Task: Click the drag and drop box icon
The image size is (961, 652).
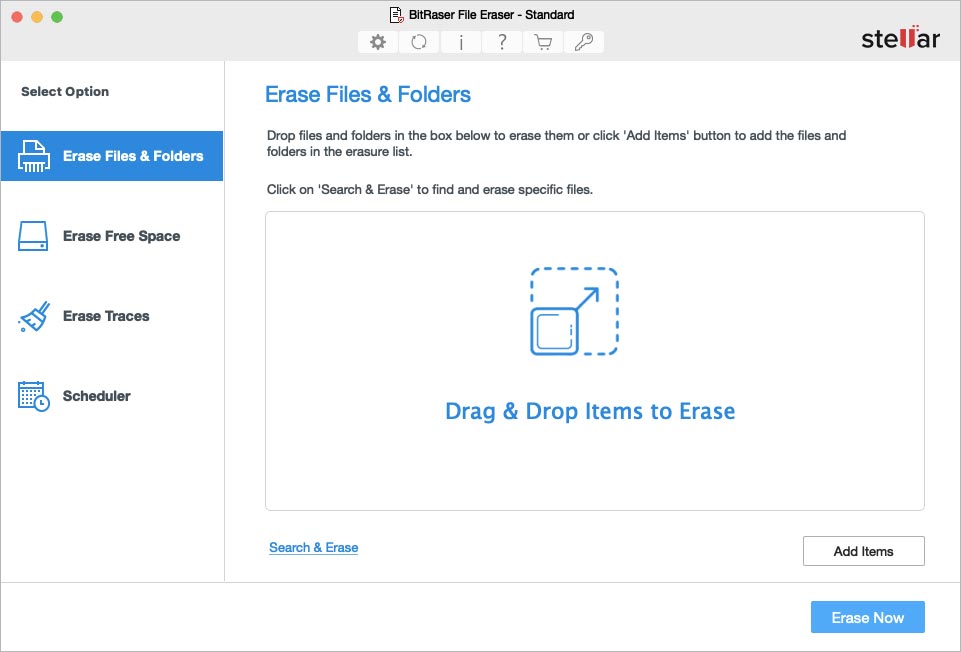Action: (x=574, y=311)
